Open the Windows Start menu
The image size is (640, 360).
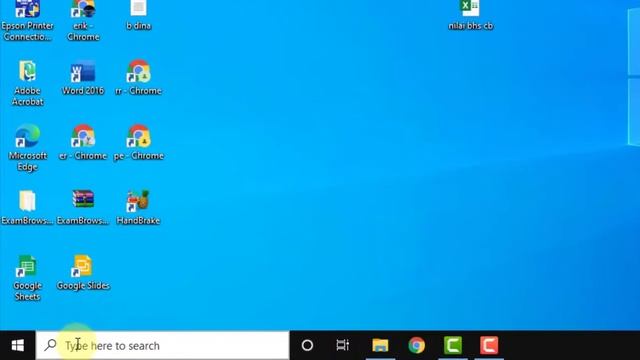click(x=18, y=346)
